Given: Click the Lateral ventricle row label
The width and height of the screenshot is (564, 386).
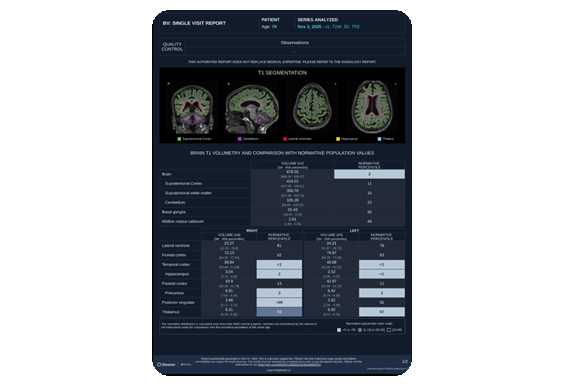Looking at the screenshot, I should (176, 246).
